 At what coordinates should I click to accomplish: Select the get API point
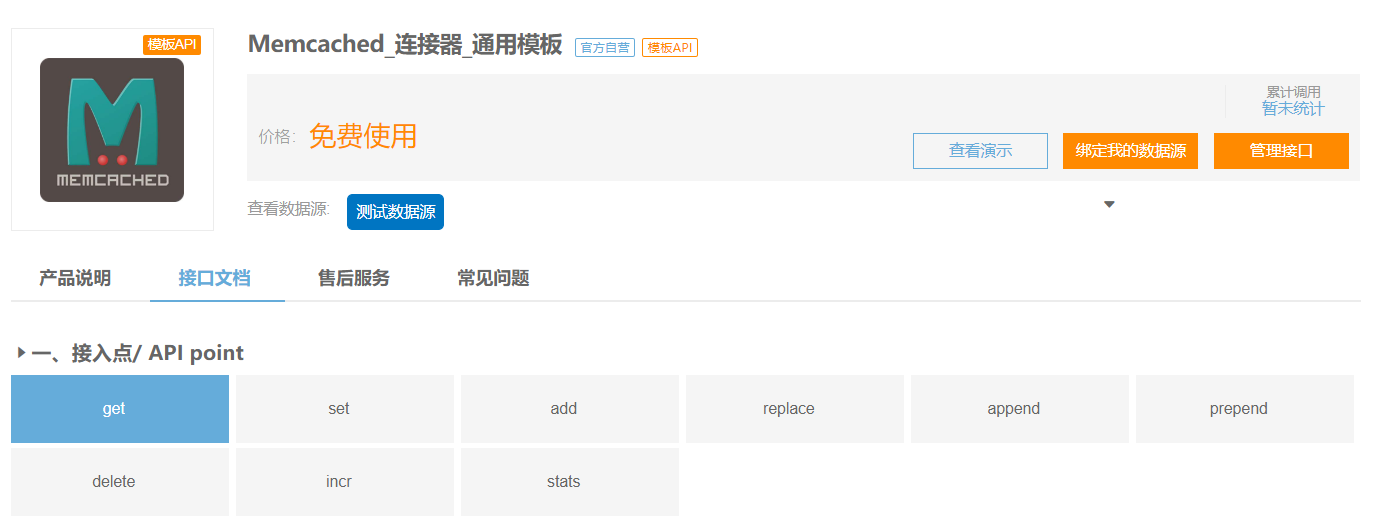coord(120,409)
